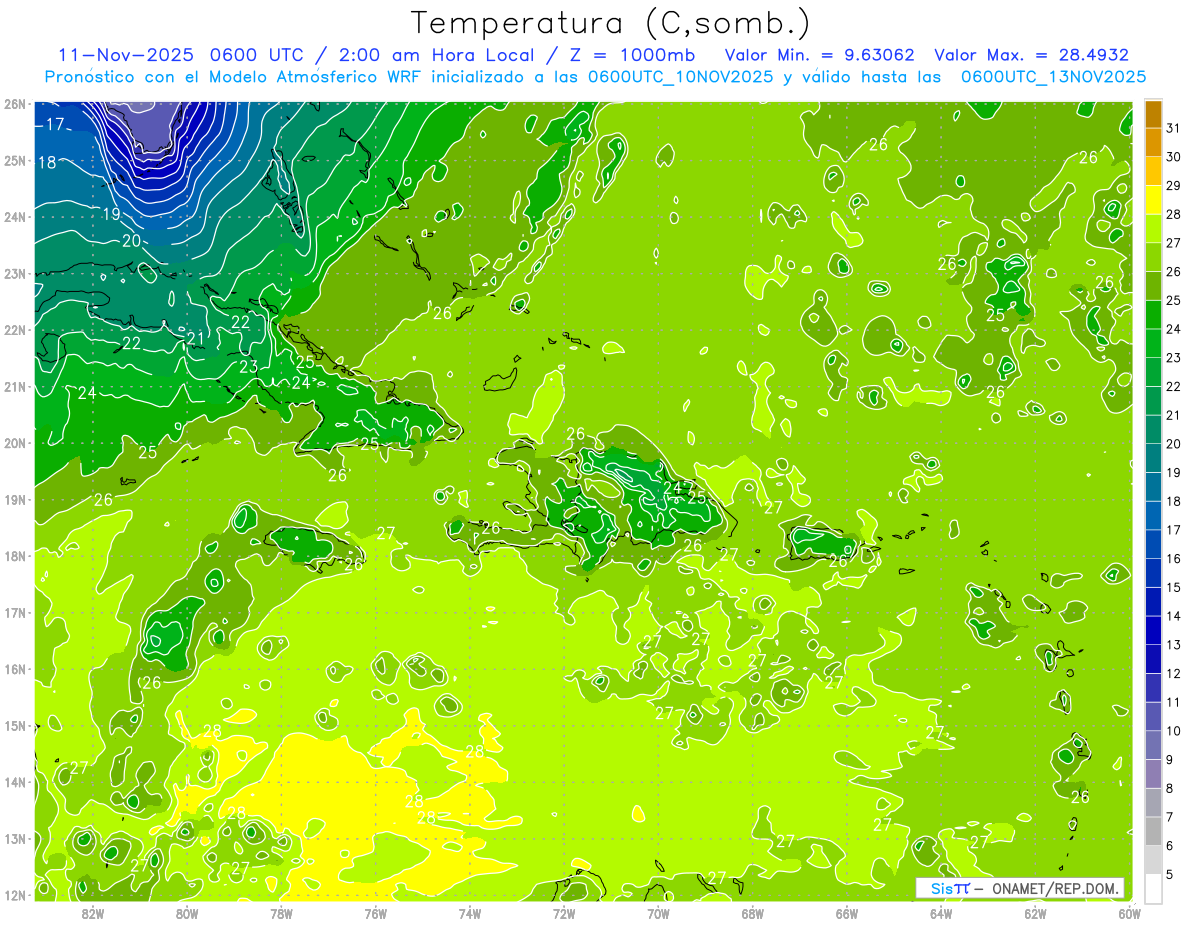Click the longitude axis label "76W"
The height and width of the screenshot is (927, 1200).
click(x=375, y=912)
